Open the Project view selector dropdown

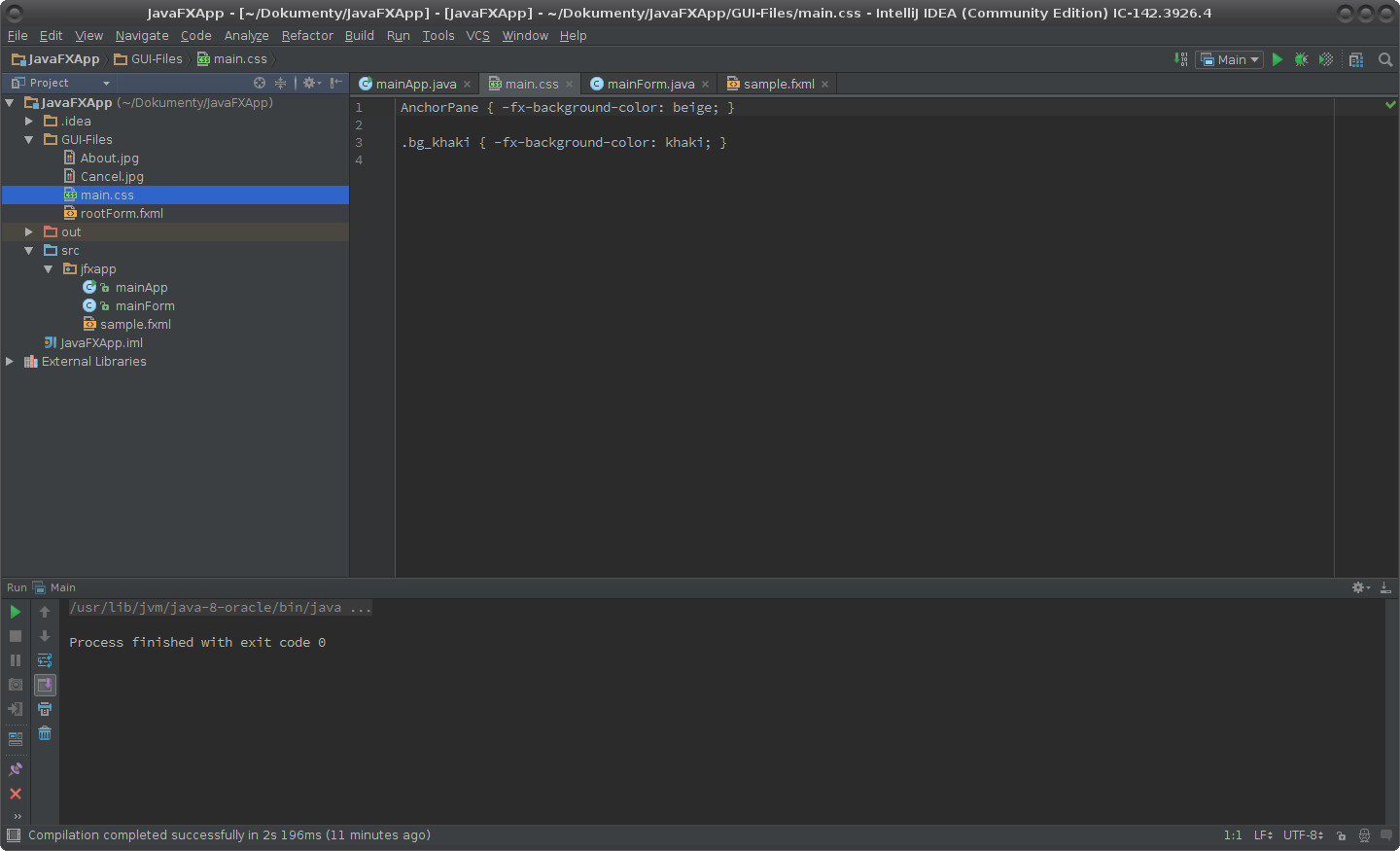click(60, 83)
